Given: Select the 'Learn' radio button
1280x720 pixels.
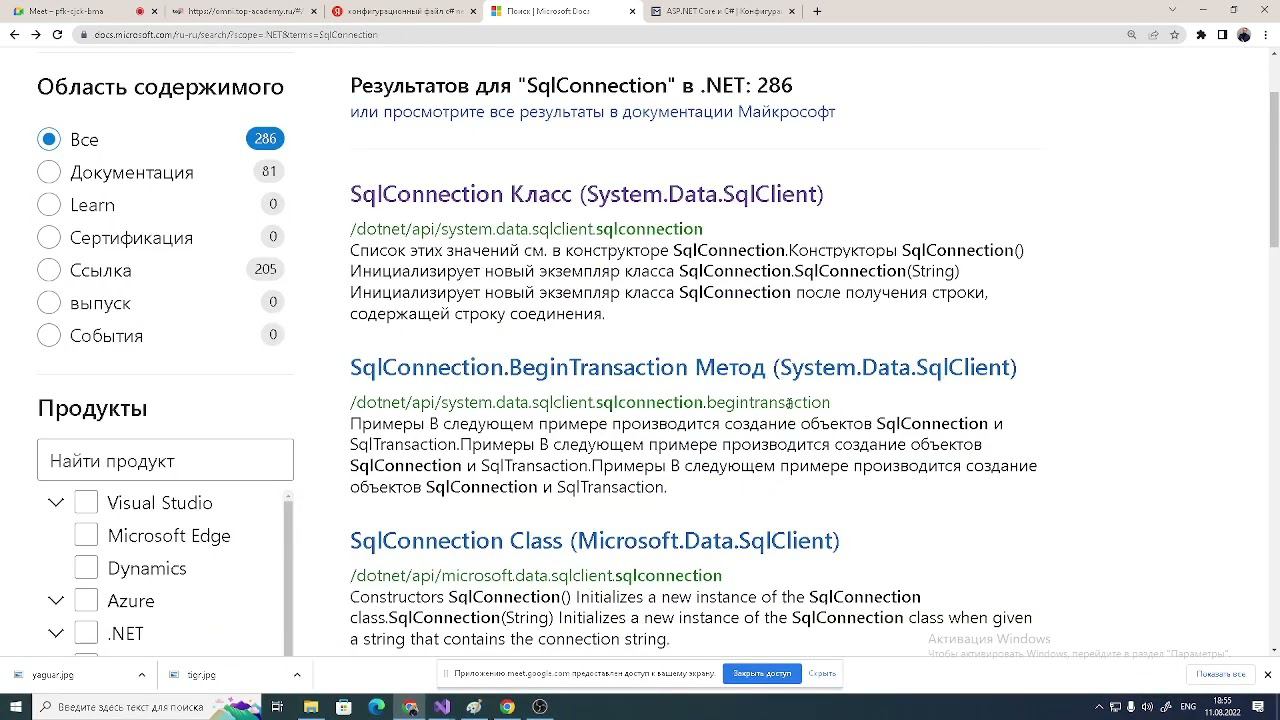Looking at the screenshot, I should (x=49, y=205).
